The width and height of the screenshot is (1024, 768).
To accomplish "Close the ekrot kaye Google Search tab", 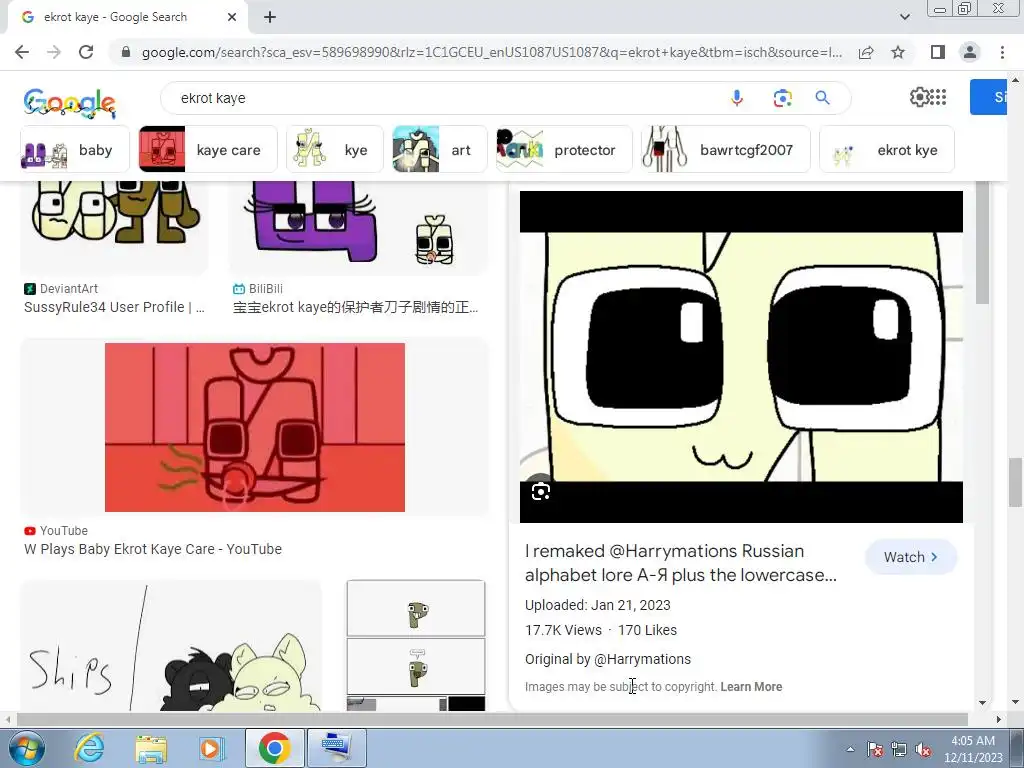I will point(232,17).
